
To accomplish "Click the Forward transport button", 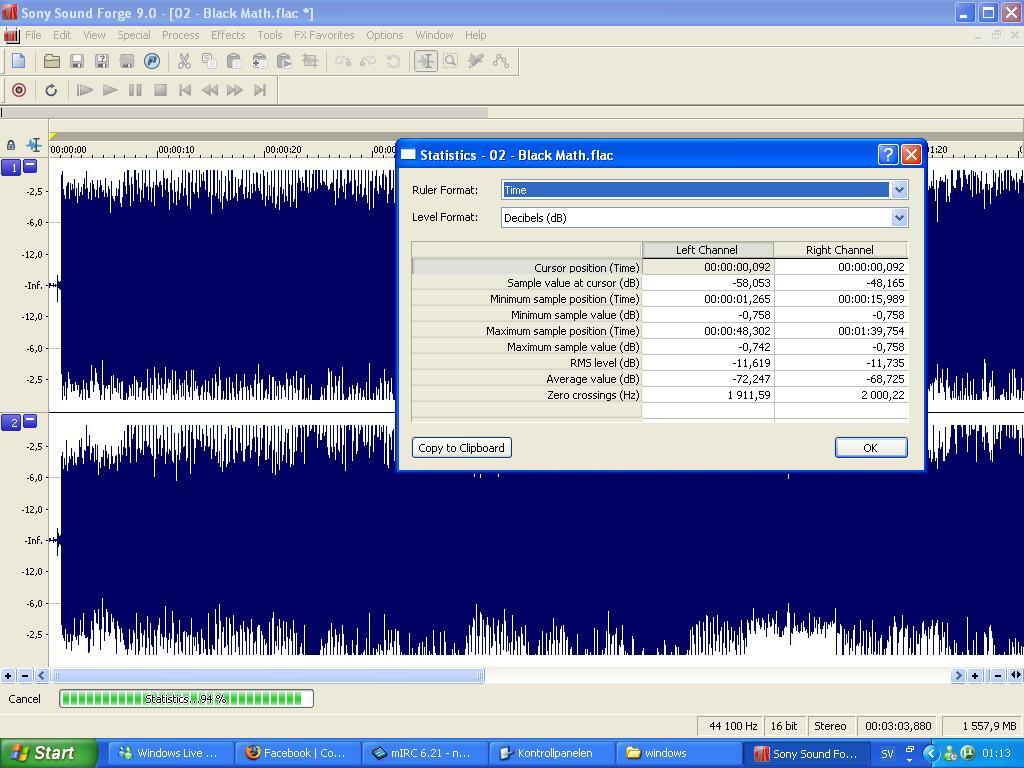I will click(234, 90).
